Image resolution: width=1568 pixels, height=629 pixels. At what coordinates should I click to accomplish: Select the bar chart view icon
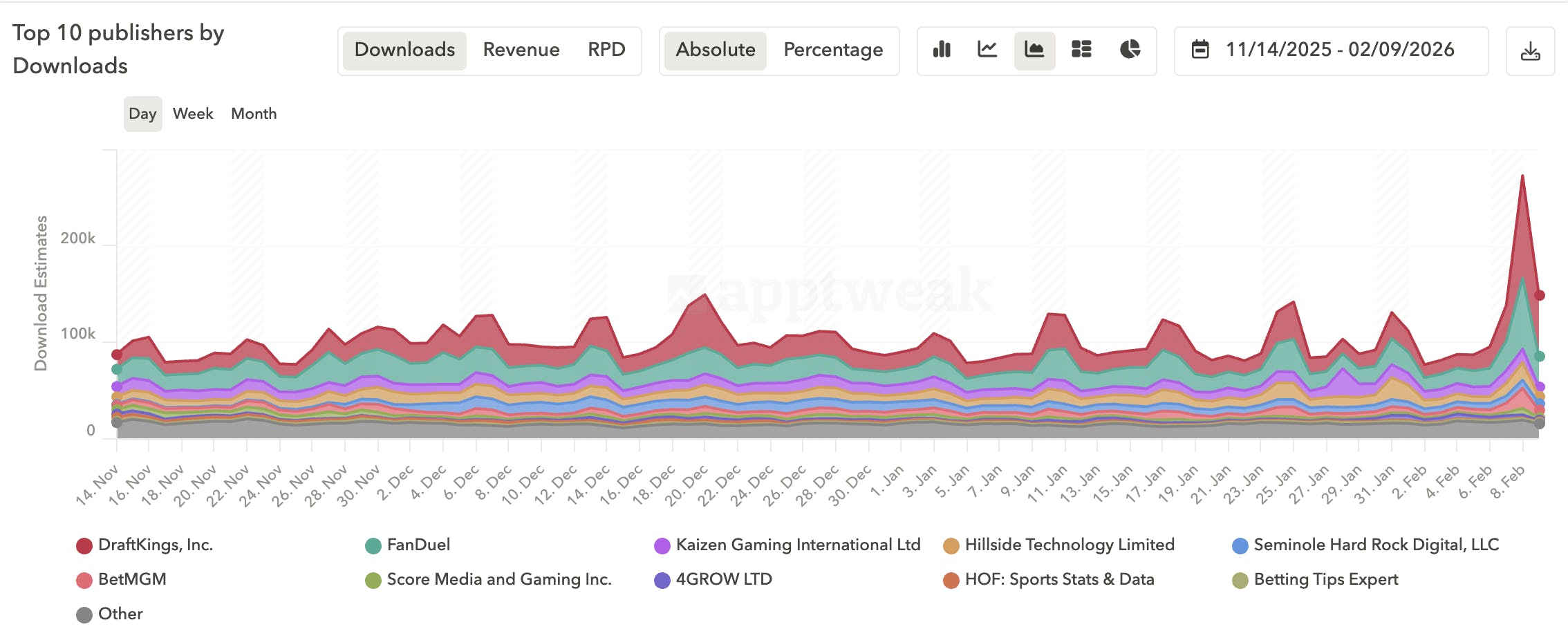tap(942, 50)
